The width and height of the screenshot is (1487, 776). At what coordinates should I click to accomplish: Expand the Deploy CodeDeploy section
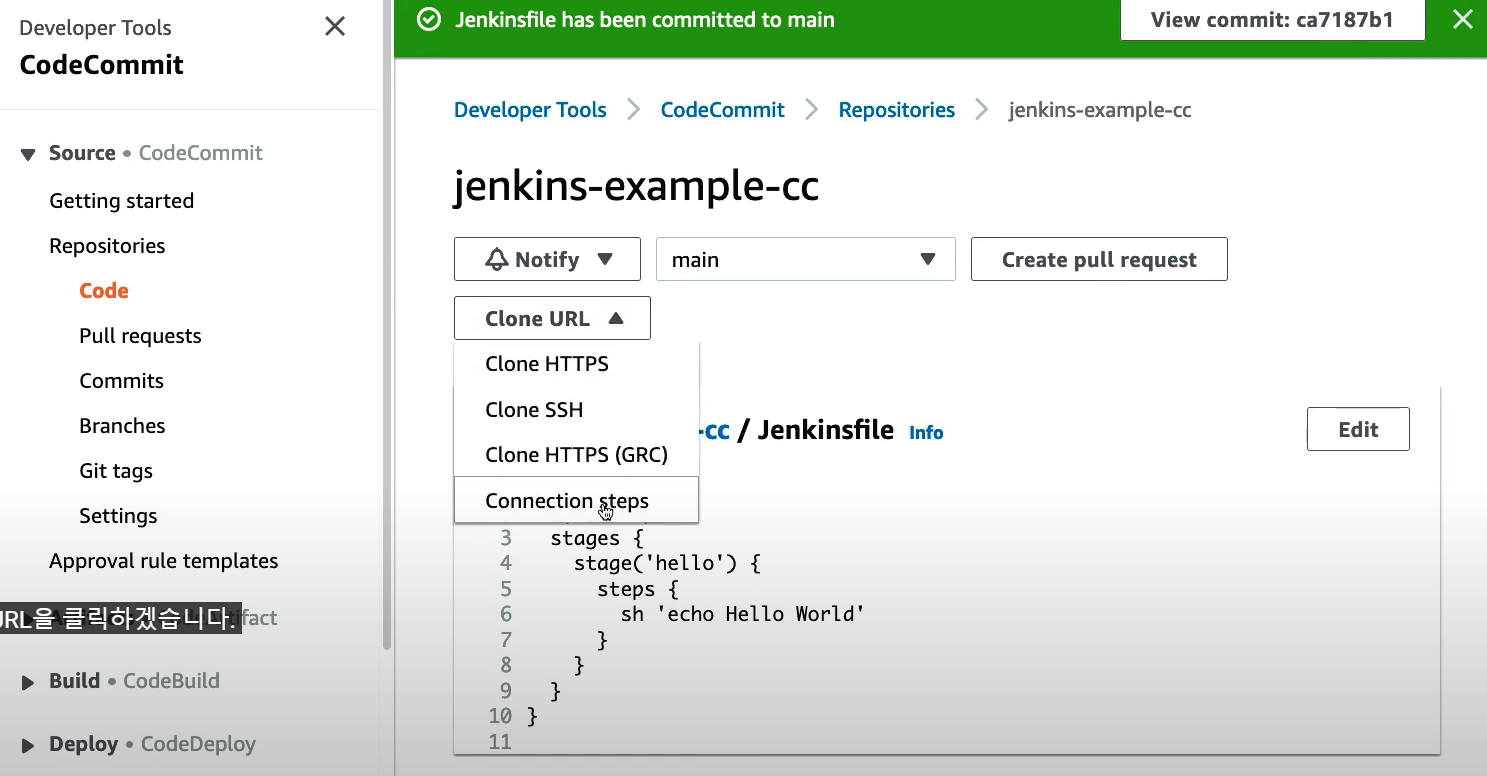(x=28, y=745)
